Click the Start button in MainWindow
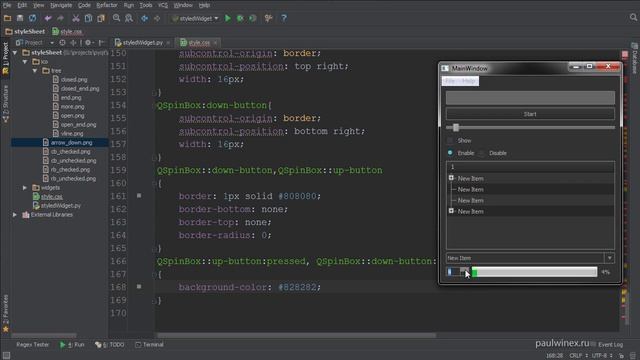This screenshot has height=360, width=640. [530, 114]
